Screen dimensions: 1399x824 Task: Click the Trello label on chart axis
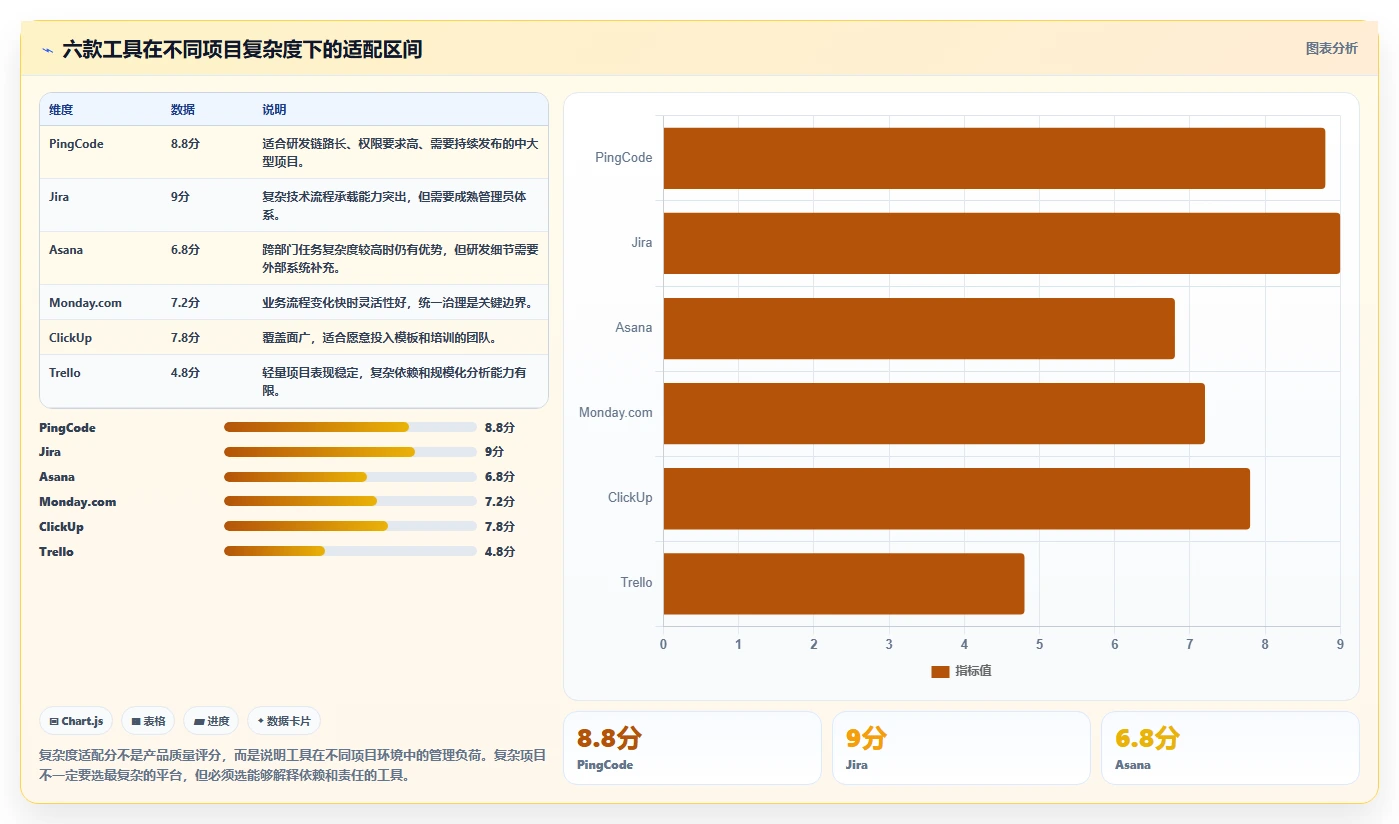(x=636, y=583)
